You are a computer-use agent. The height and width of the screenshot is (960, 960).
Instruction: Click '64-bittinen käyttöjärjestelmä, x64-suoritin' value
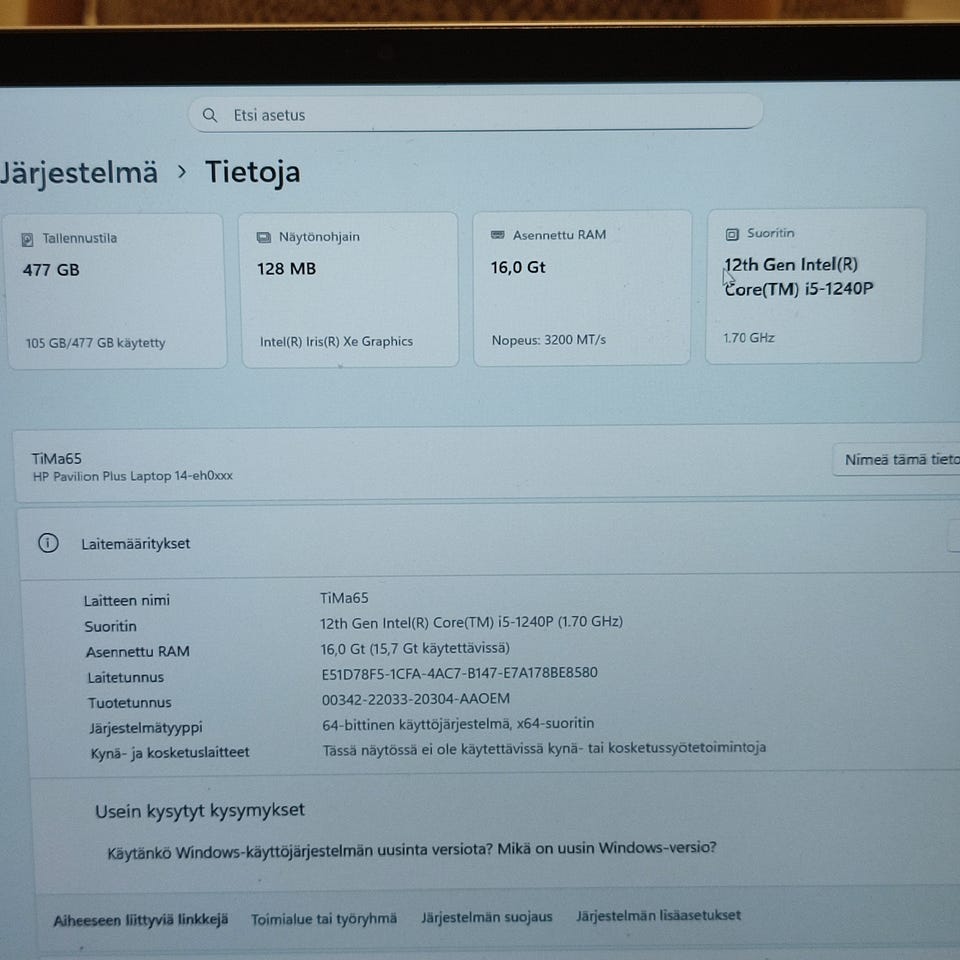point(458,724)
